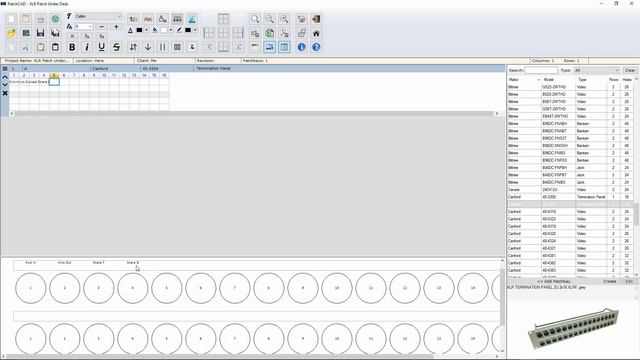Screen dimensions: 640x360
Task: Sort list by the Make column header
Action: click(x=524, y=80)
